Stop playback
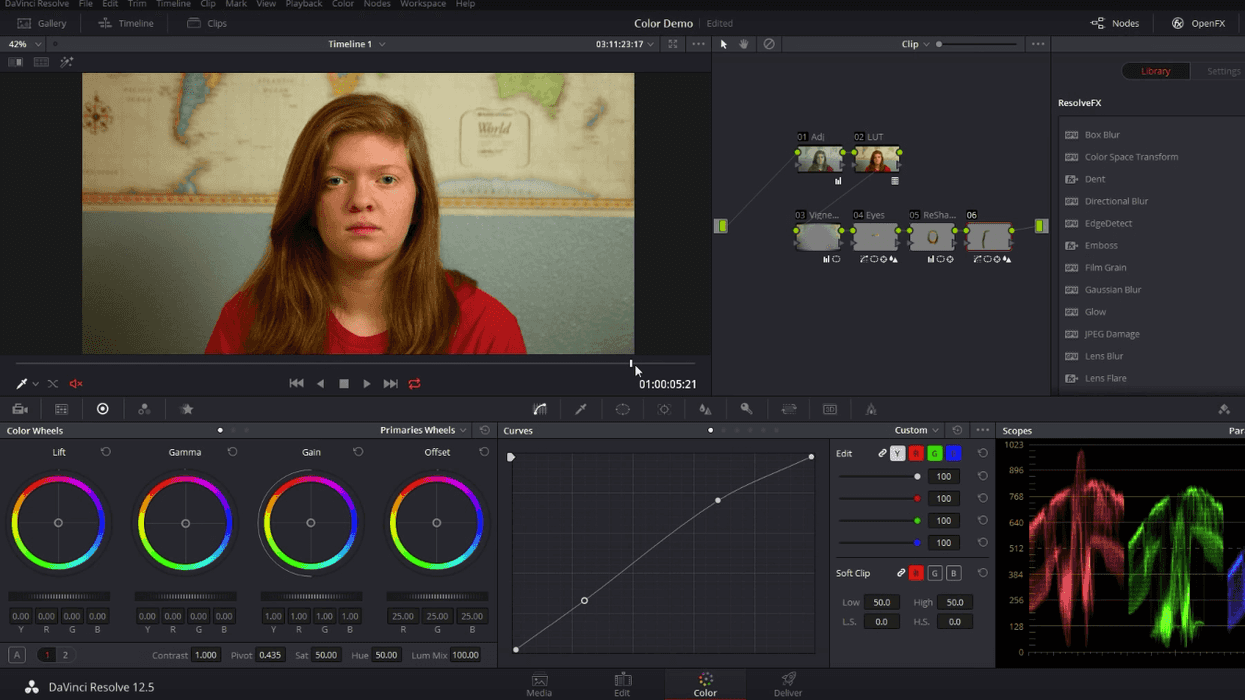Screen dimensions: 1245x700 pos(344,384)
